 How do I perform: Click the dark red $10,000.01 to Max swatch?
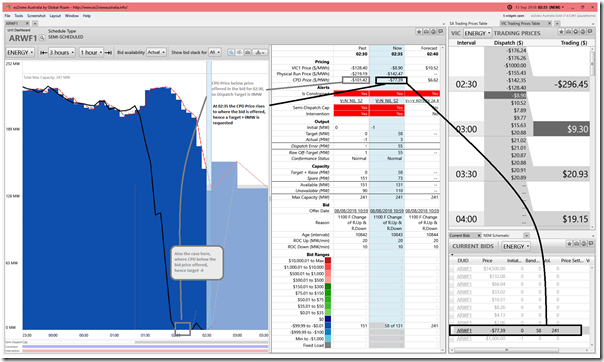(328, 261)
